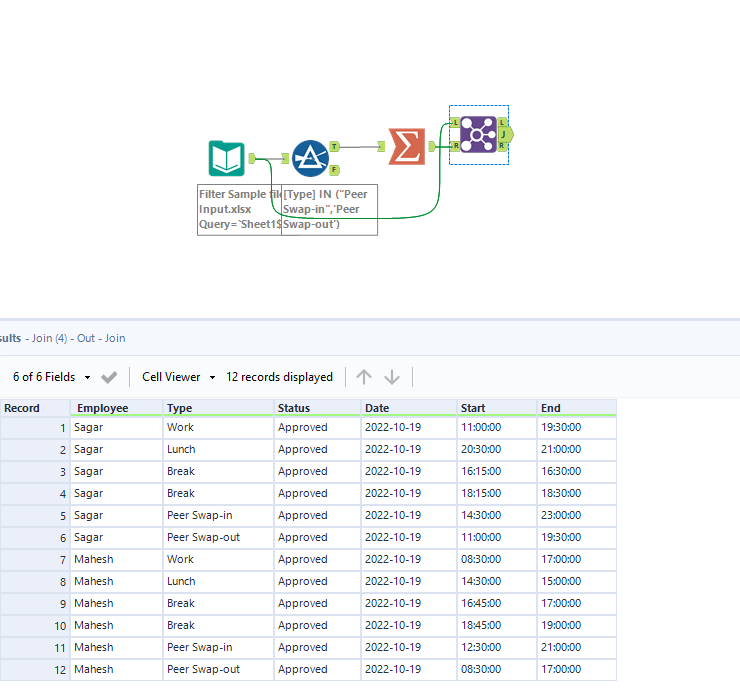Click the Filter tool's input anchor
This screenshot has height=694, width=740.
(285, 158)
